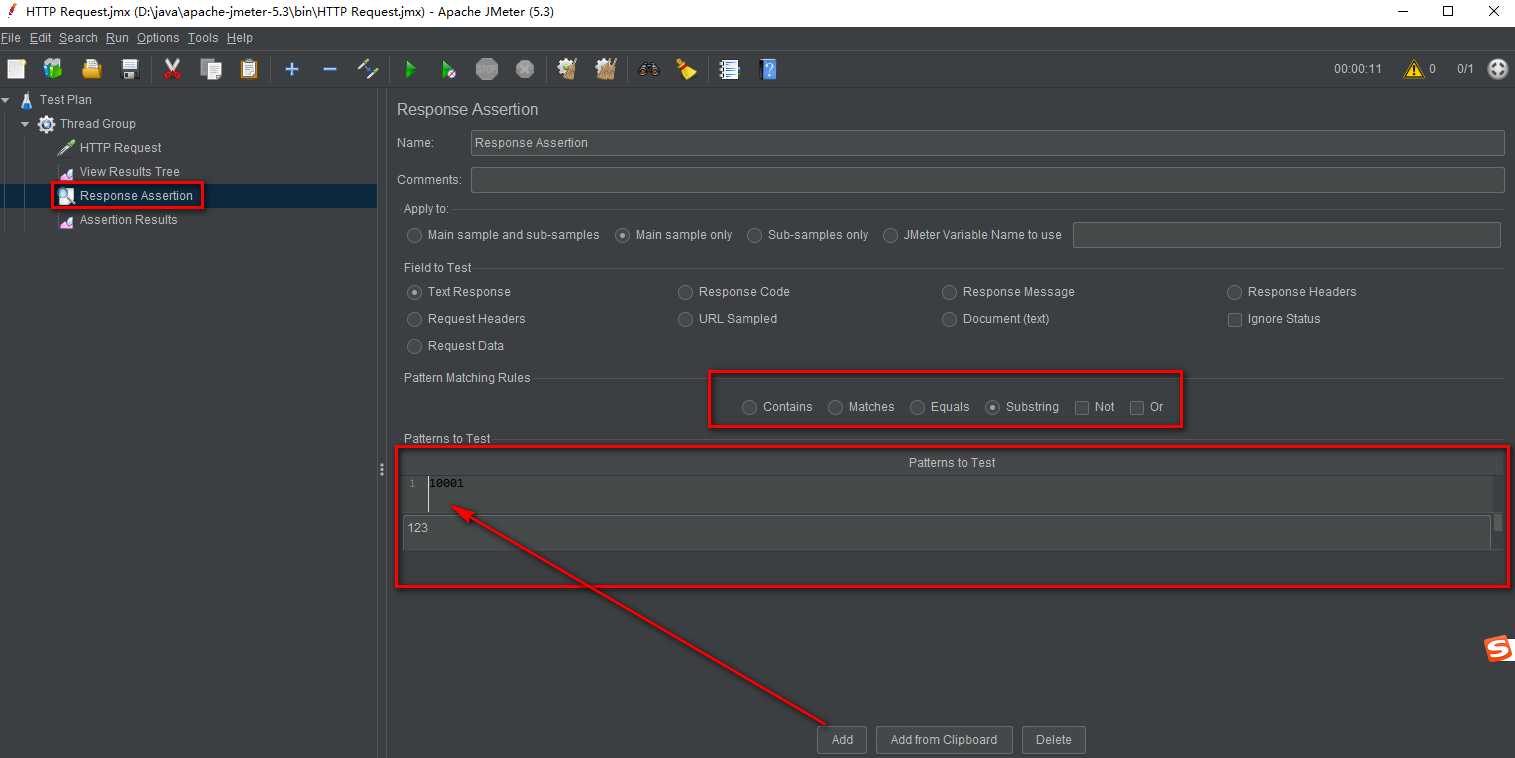Image resolution: width=1515 pixels, height=758 pixels.
Task: Click the Shutdown threads toolbar icon
Action: [x=525, y=69]
